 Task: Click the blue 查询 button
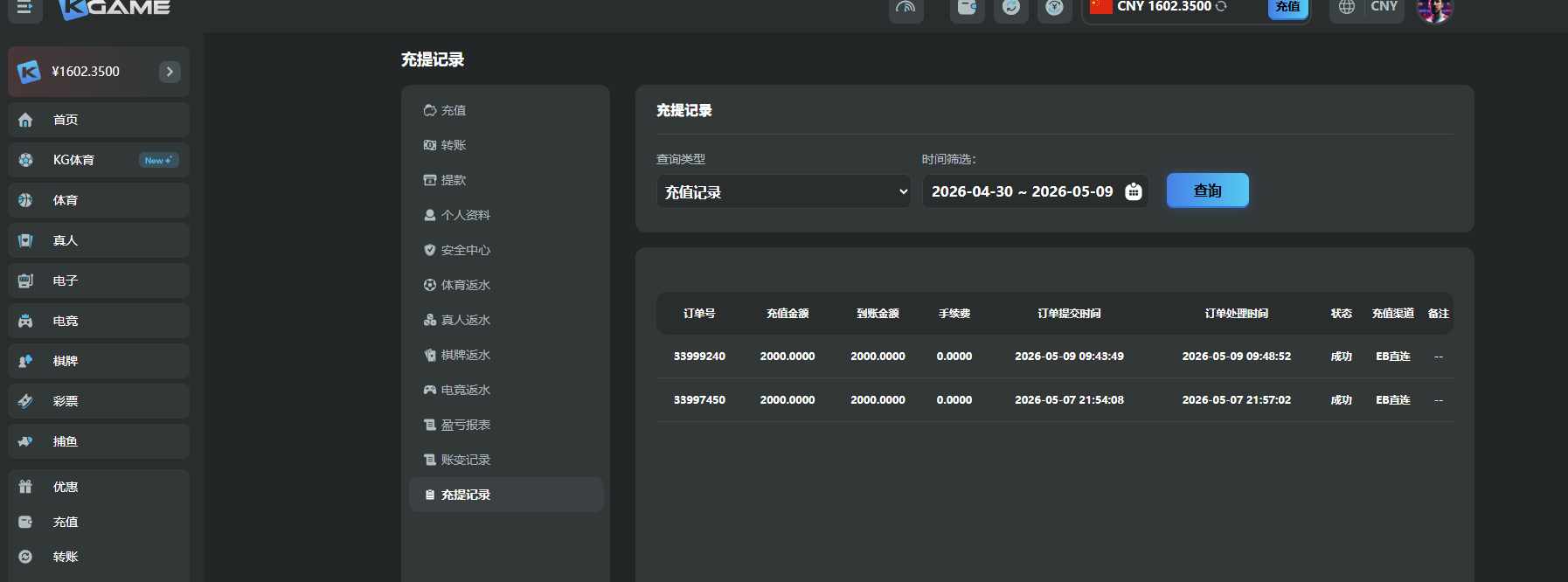pos(1207,191)
